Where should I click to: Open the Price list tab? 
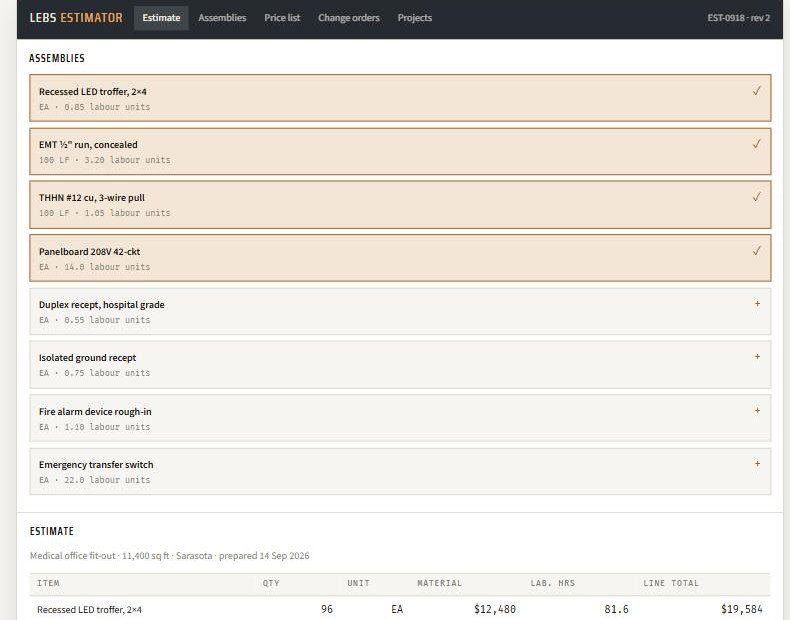click(x=282, y=18)
